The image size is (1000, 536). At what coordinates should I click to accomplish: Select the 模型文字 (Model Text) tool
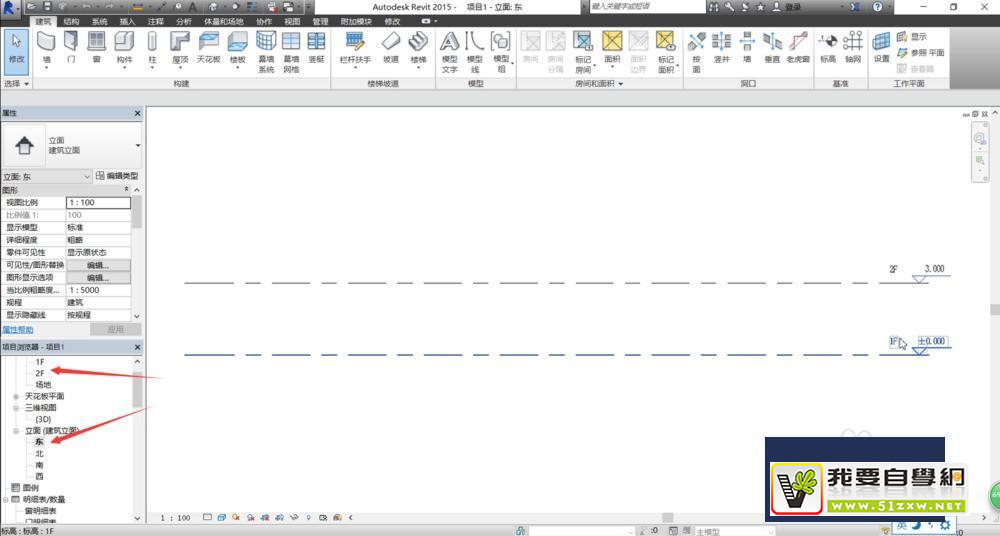coord(450,51)
